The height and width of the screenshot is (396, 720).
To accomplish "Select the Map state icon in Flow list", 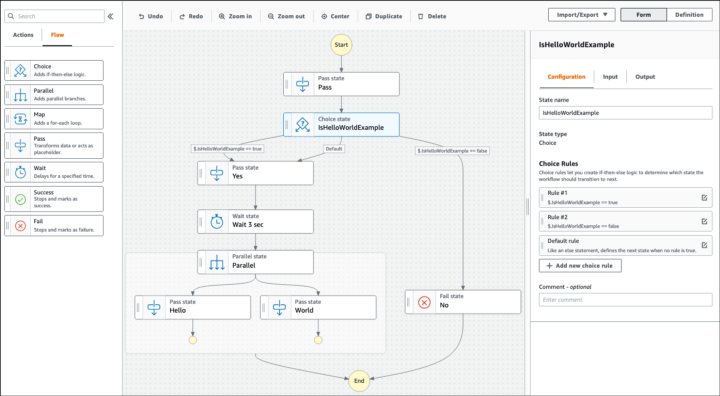I will coord(20,119).
